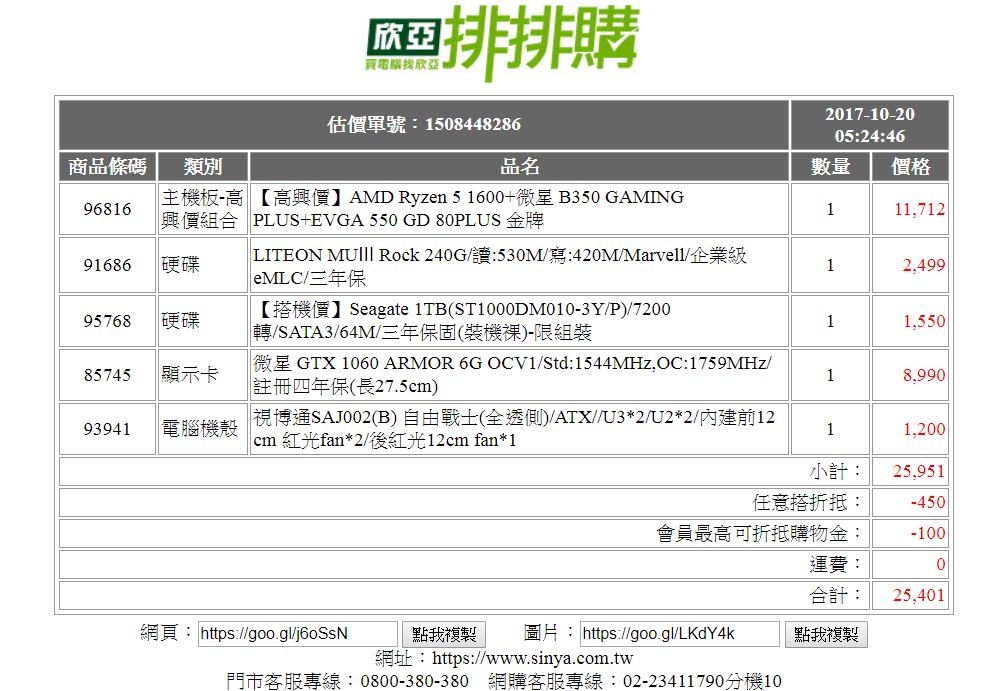Screen dimensions: 986x691
Task: Click the 價格 column header
Action: click(x=910, y=167)
